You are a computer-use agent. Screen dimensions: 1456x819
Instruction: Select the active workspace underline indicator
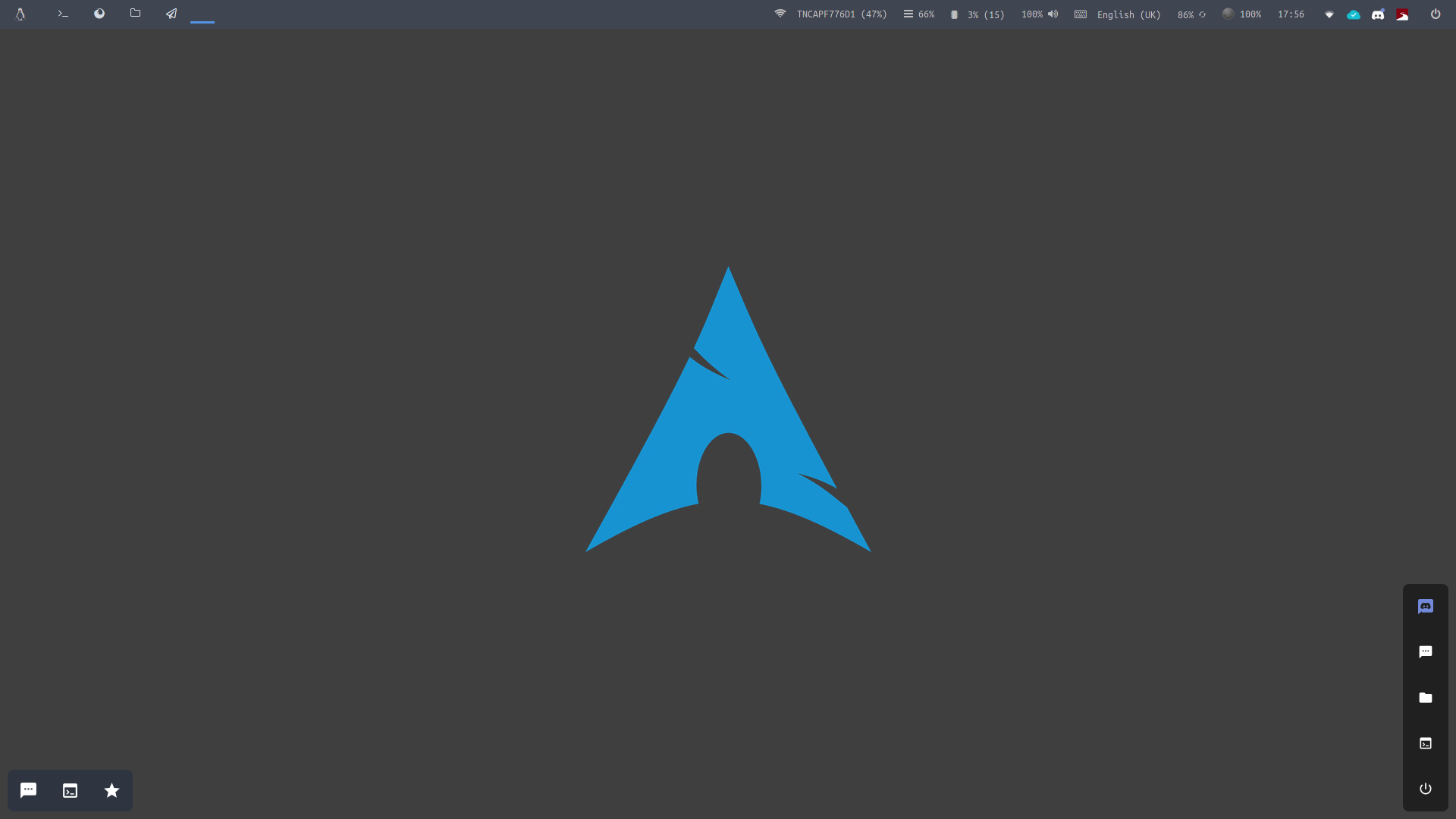(x=202, y=22)
